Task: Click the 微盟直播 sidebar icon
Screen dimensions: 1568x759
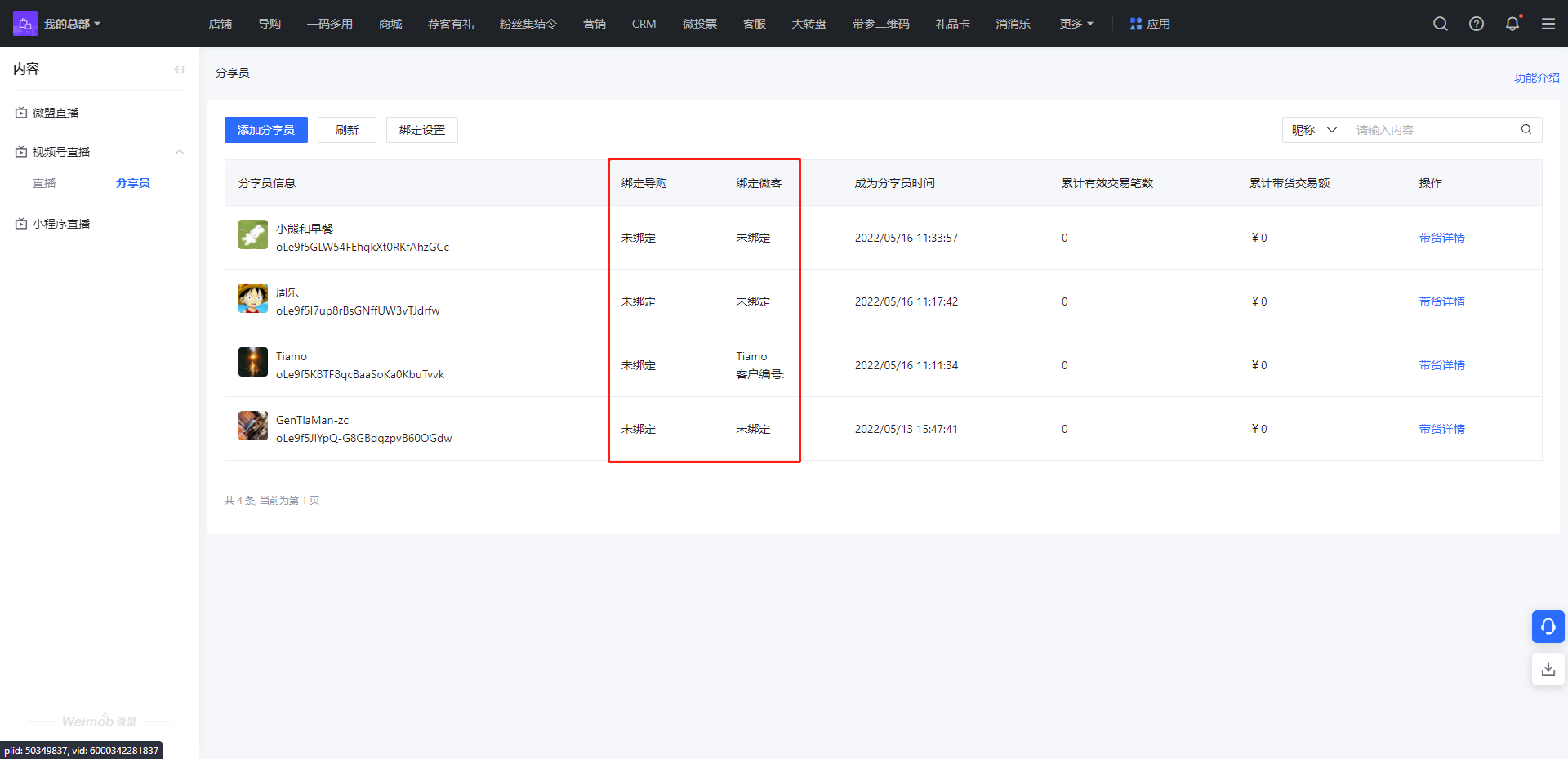Action: pos(21,113)
